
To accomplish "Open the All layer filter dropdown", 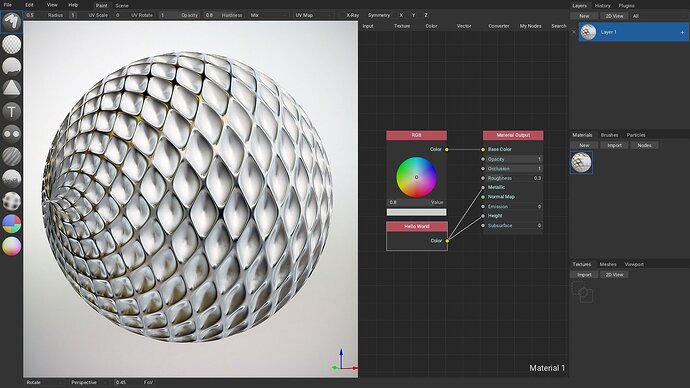I will (x=659, y=16).
